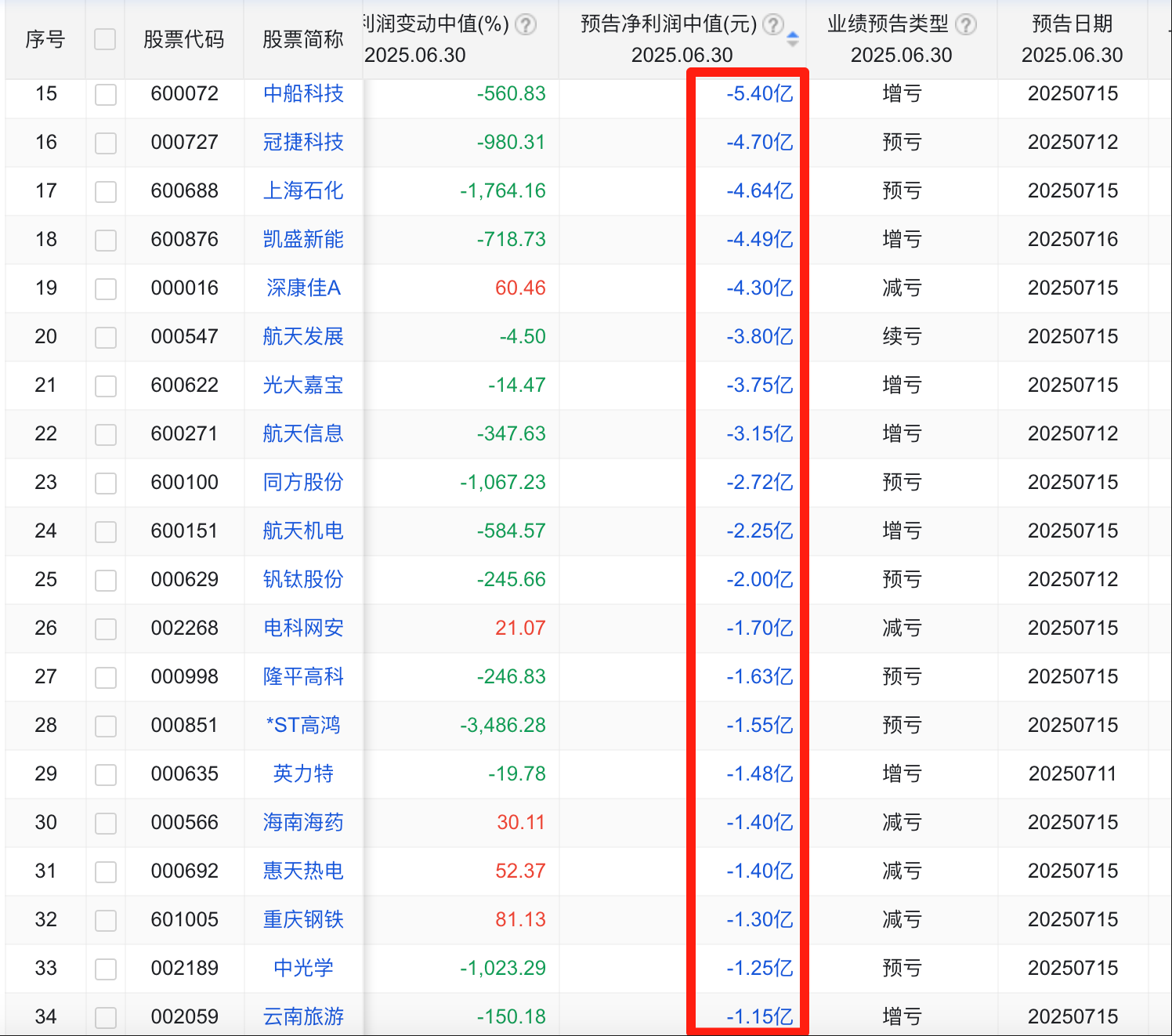Screen dimensions: 1172x1036
Task: Open stock link 重庆钢铁
Action: pyautogui.click(x=303, y=919)
